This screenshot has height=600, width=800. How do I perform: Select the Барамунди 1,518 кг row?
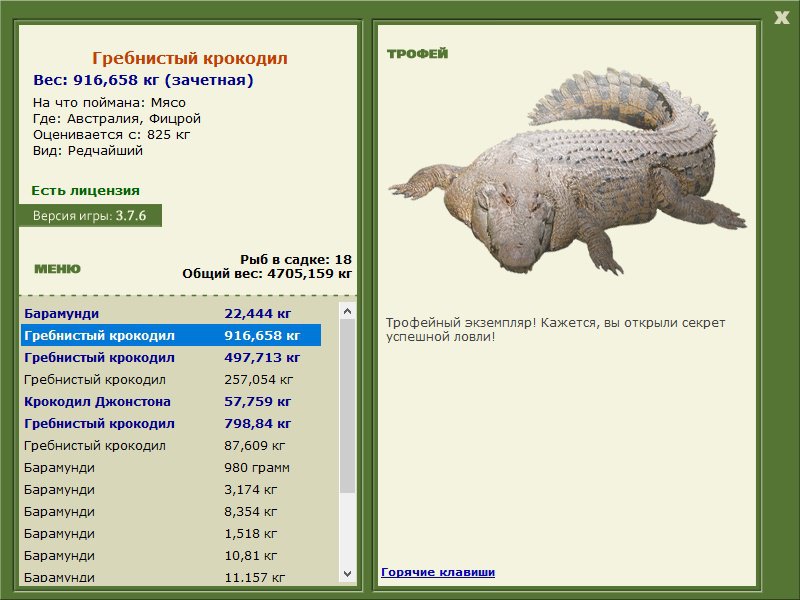(x=171, y=533)
